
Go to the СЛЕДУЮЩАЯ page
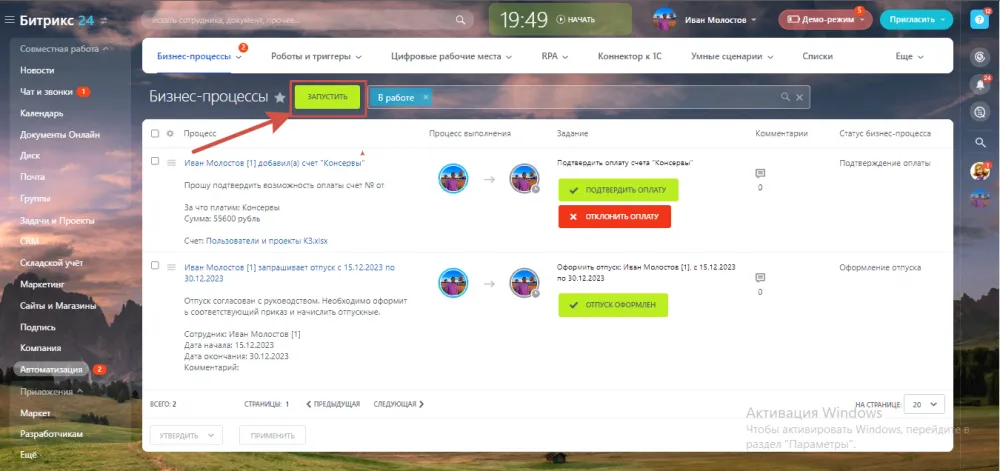click(399, 404)
